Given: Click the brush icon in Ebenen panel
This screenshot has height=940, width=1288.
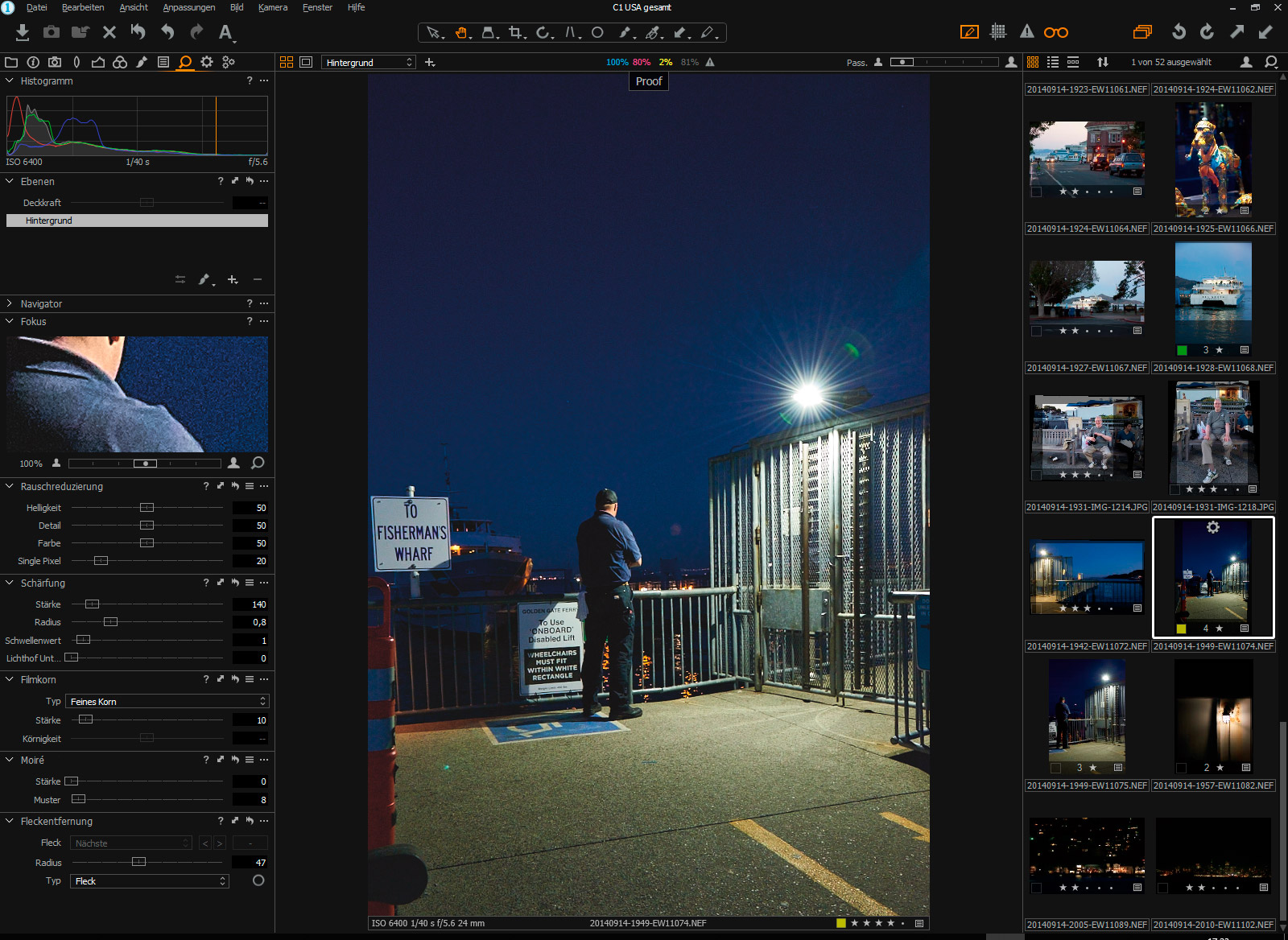Looking at the screenshot, I should (205, 279).
